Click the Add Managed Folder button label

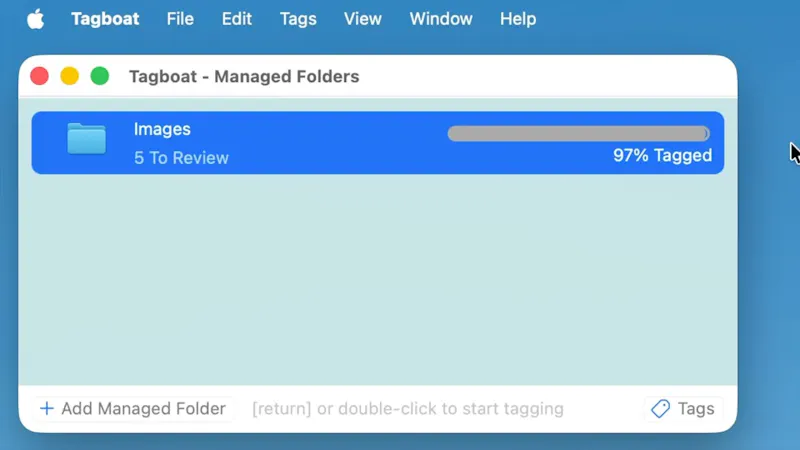point(143,408)
